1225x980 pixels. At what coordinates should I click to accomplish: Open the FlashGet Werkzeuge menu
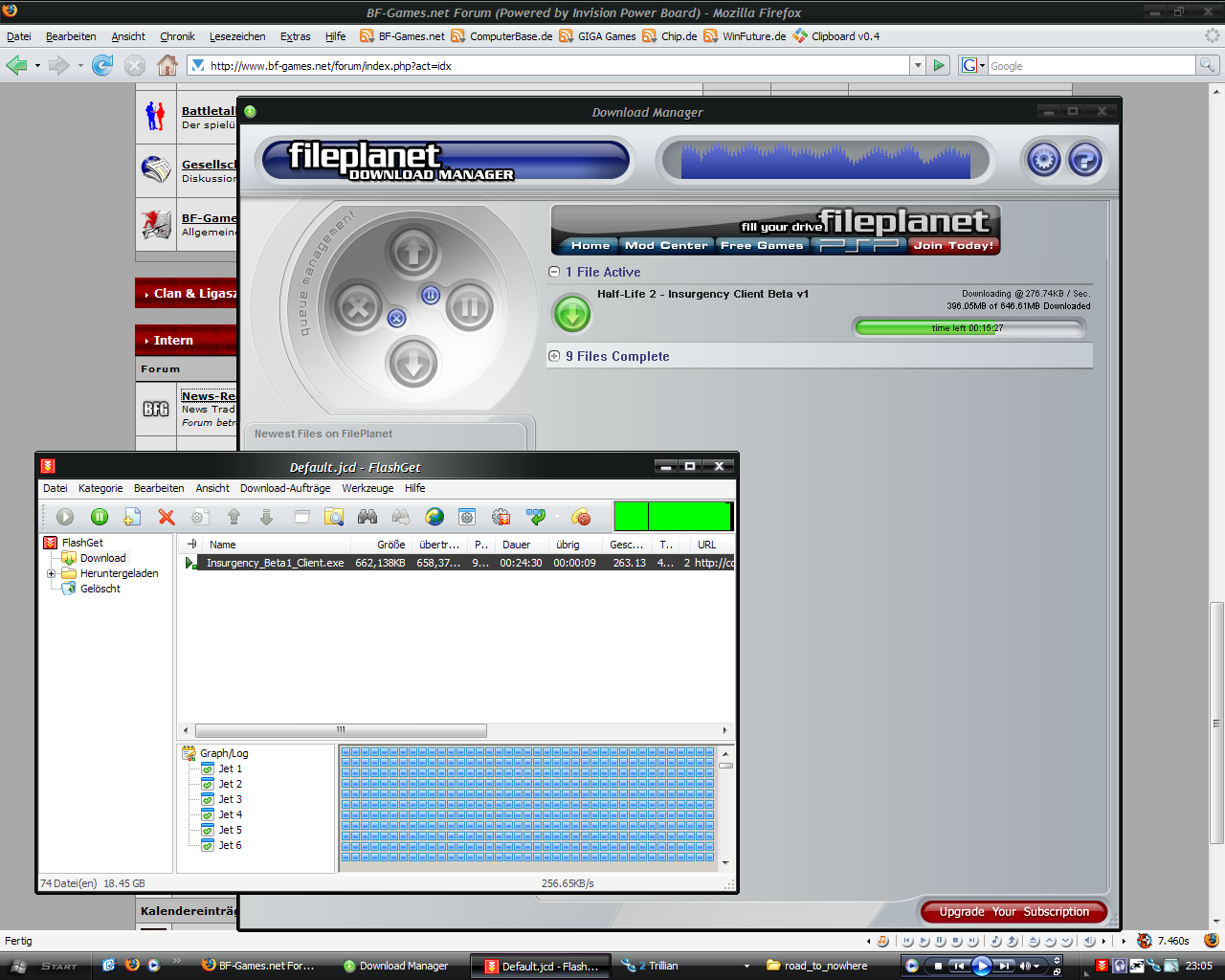367,488
